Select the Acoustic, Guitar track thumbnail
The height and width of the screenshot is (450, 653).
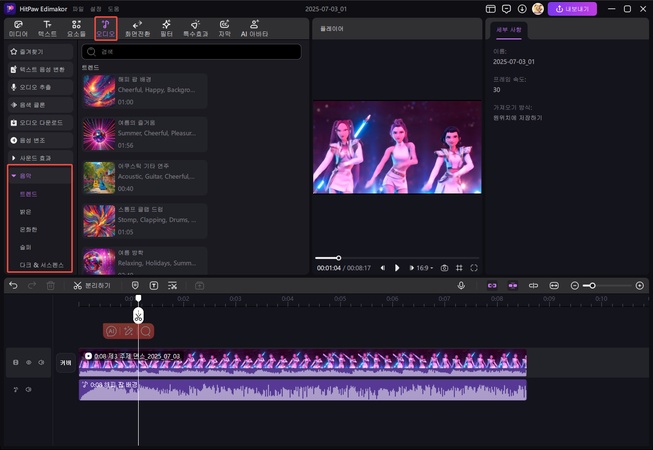[x=99, y=177]
